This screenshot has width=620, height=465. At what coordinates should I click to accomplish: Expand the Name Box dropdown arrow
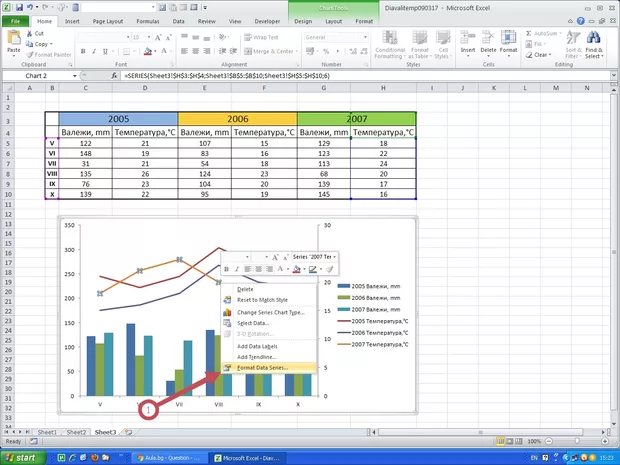tap(74, 76)
